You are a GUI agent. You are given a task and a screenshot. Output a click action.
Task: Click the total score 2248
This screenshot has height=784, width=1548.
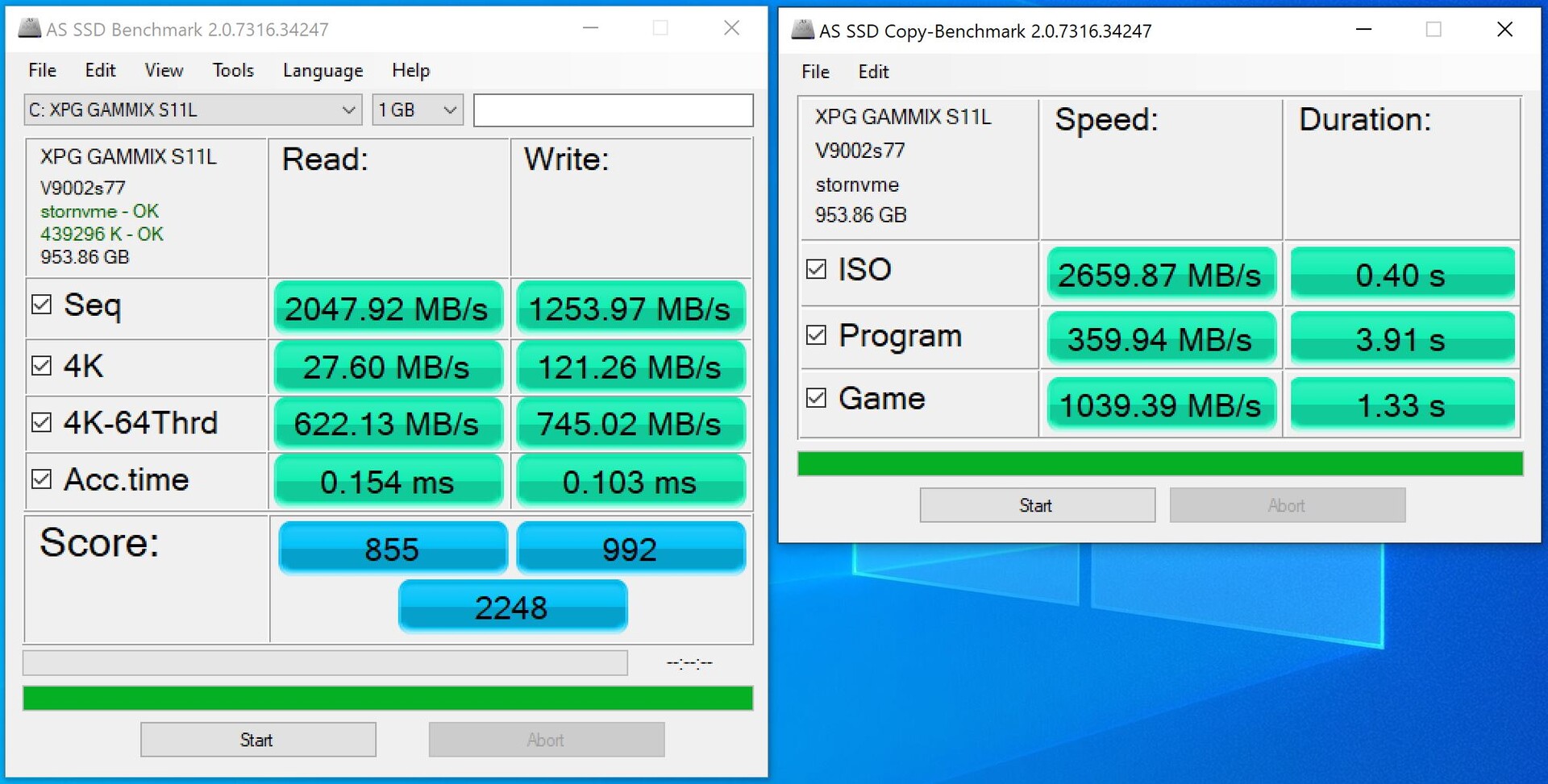click(x=512, y=606)
